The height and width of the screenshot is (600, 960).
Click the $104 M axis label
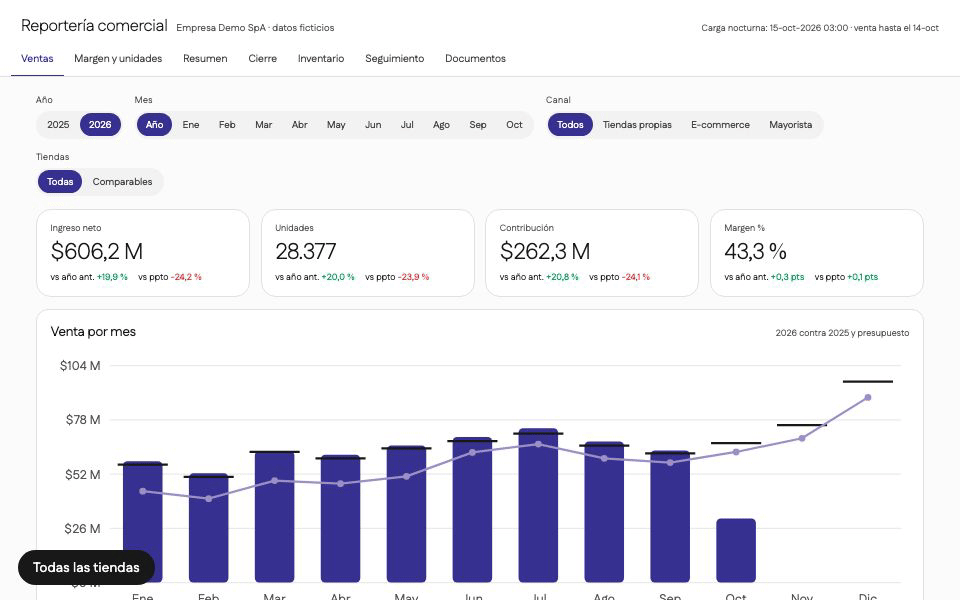(x=80, y=366)
